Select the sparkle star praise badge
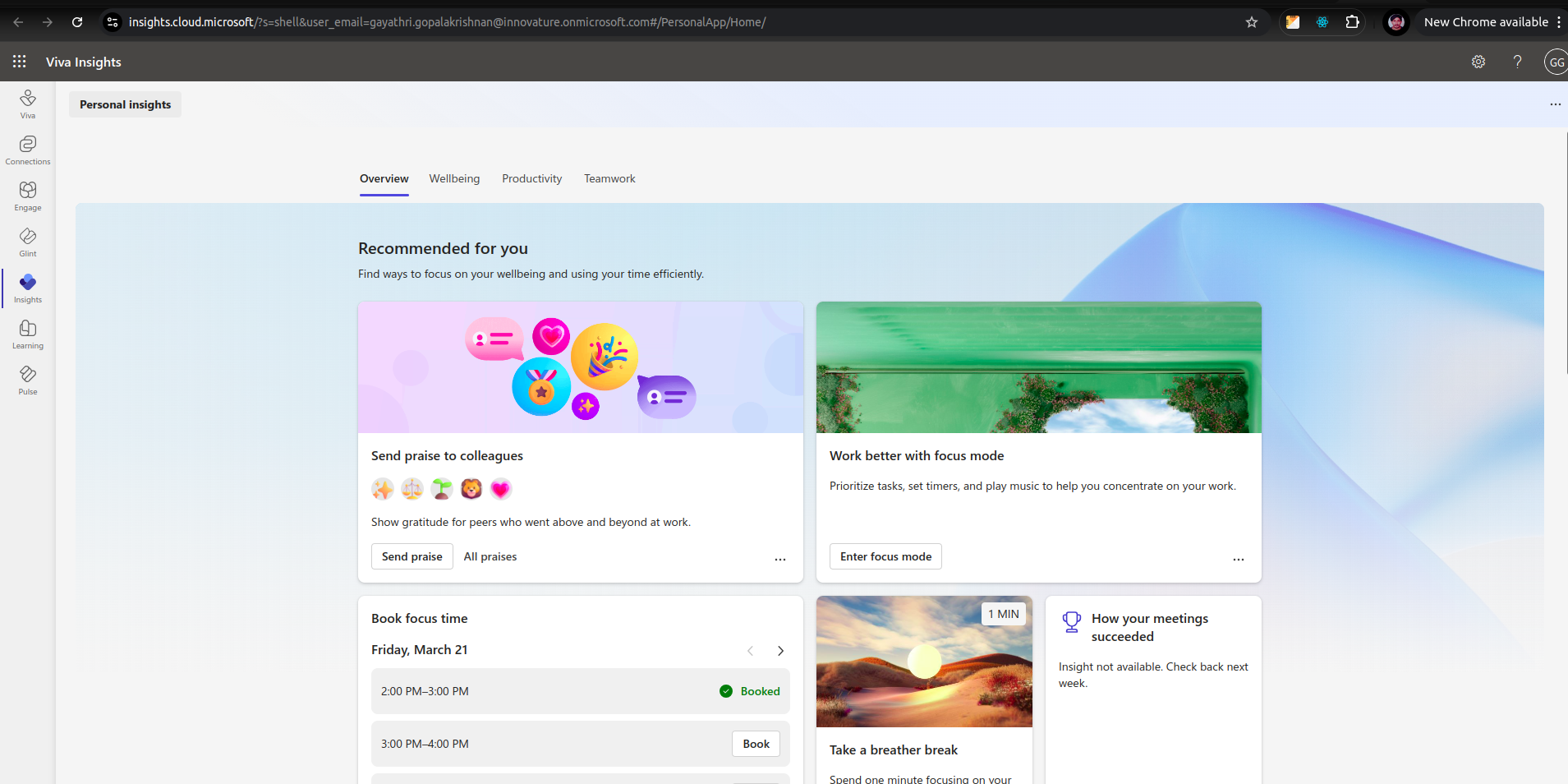This screenshot has height=784, width=1568. point(383,489)
